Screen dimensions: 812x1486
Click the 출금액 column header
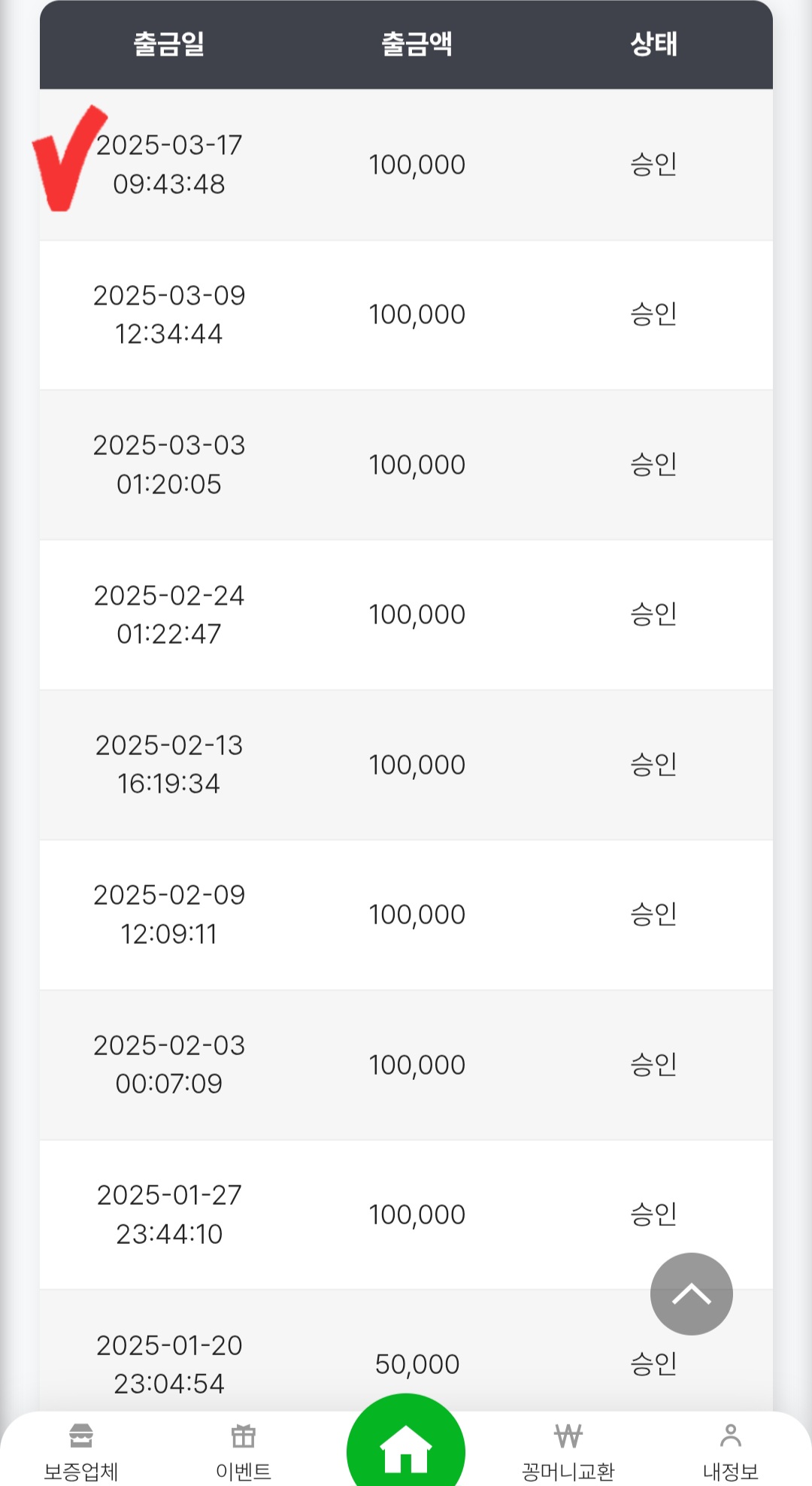point(417,44)
